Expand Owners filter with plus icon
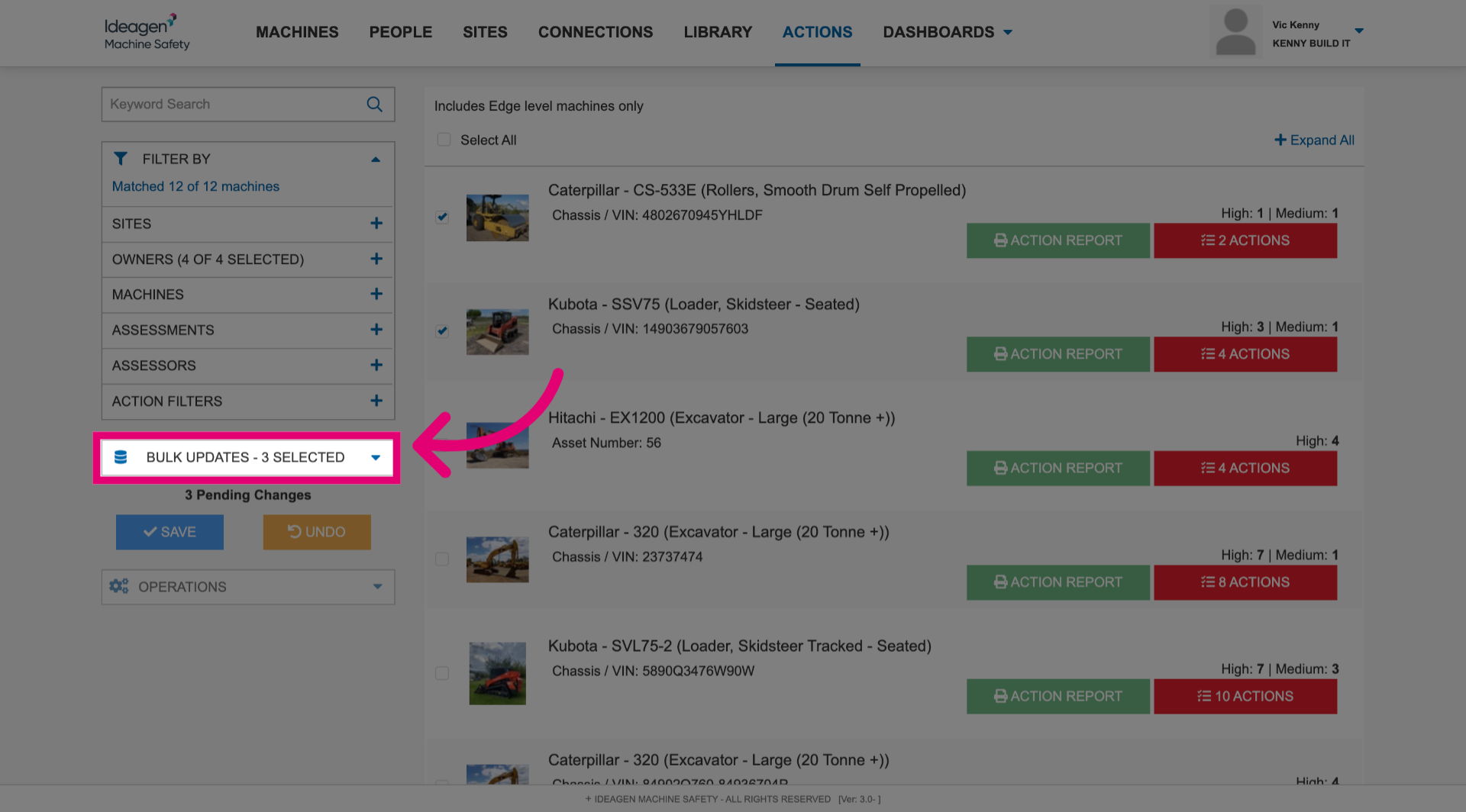 point(376,259)
